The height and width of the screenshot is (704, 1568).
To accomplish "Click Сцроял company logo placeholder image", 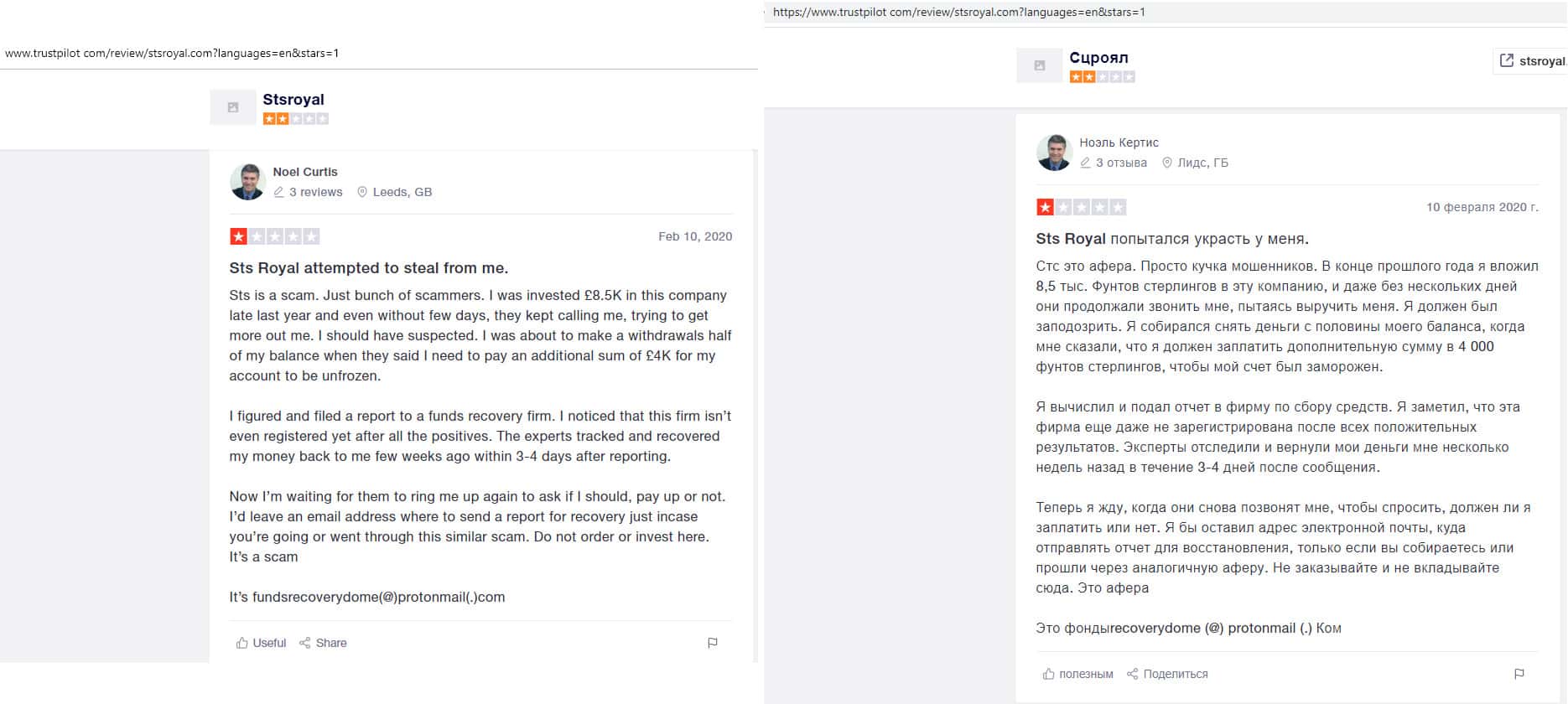I will click(x=1040, y=65).
